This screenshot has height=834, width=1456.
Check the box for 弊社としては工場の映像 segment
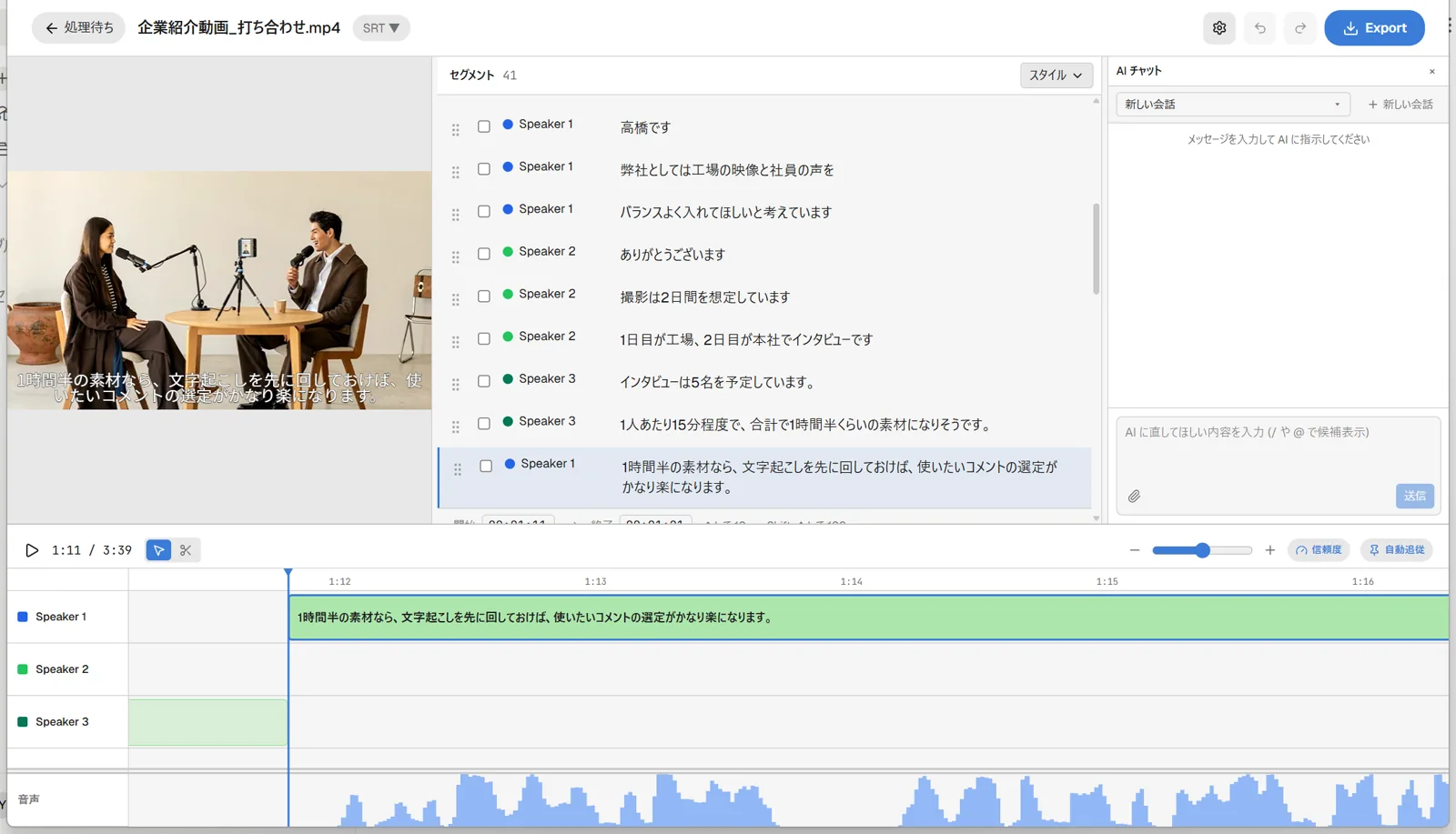[484, 169]
